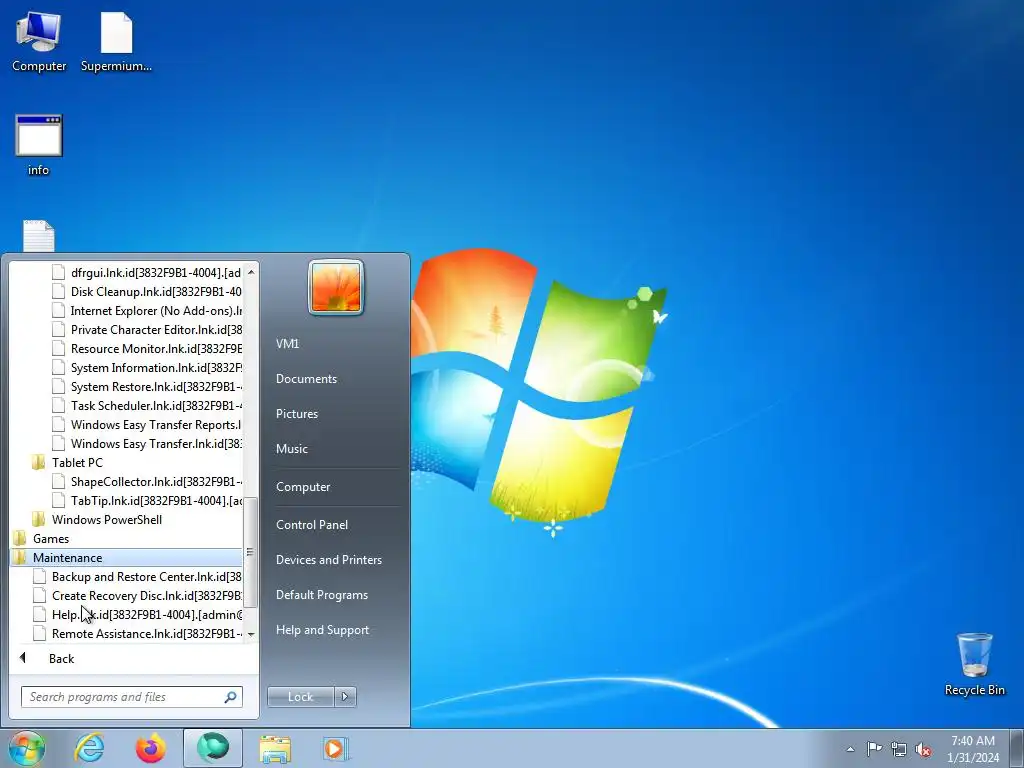Open the Supermium desktop file icon
1024x768 pixels.
click(x=116, y=42)
